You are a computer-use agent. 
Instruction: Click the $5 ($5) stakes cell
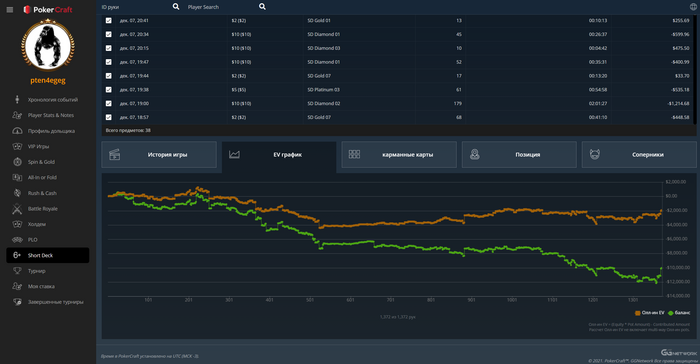239,90
